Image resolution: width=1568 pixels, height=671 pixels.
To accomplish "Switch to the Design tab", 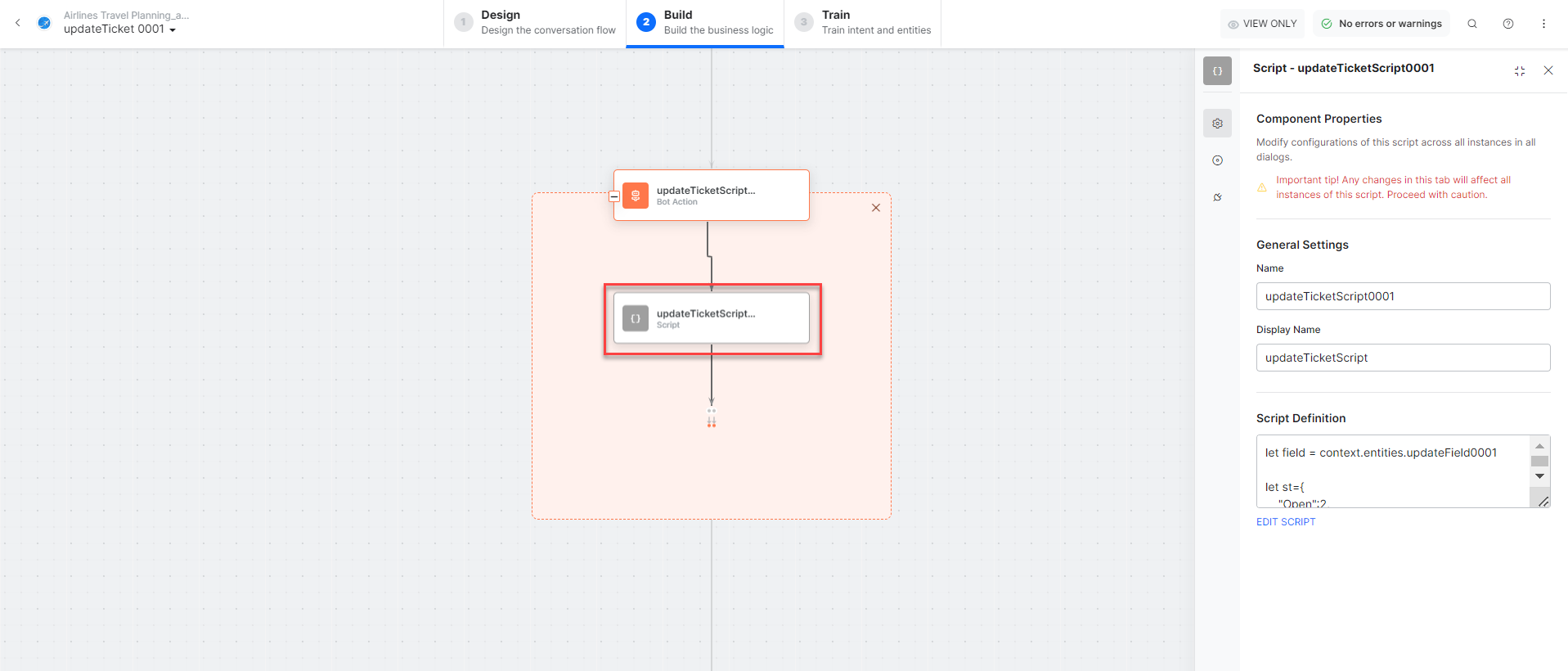I will (x=536, y=23).
